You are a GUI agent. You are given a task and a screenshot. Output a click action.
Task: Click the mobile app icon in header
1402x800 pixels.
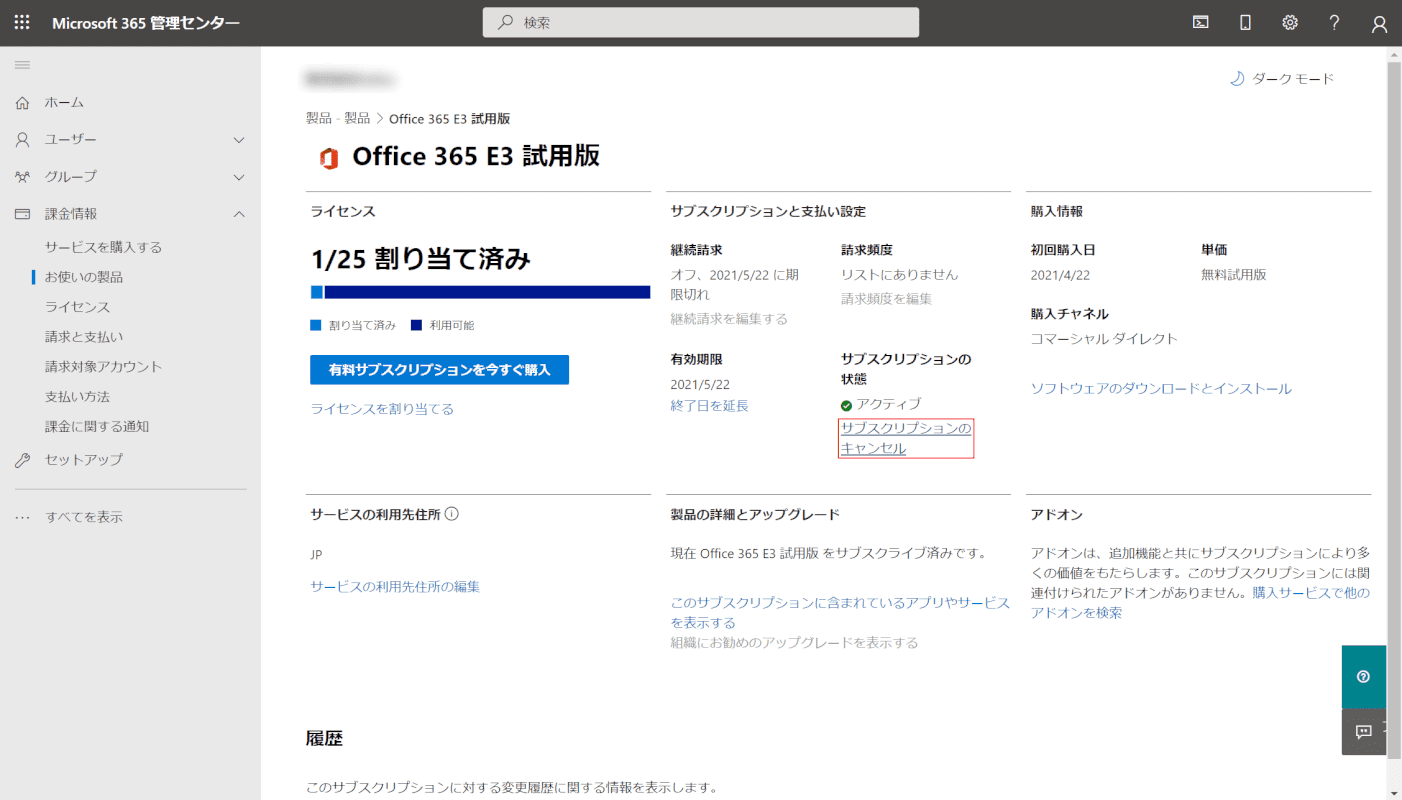point(1246,23)
